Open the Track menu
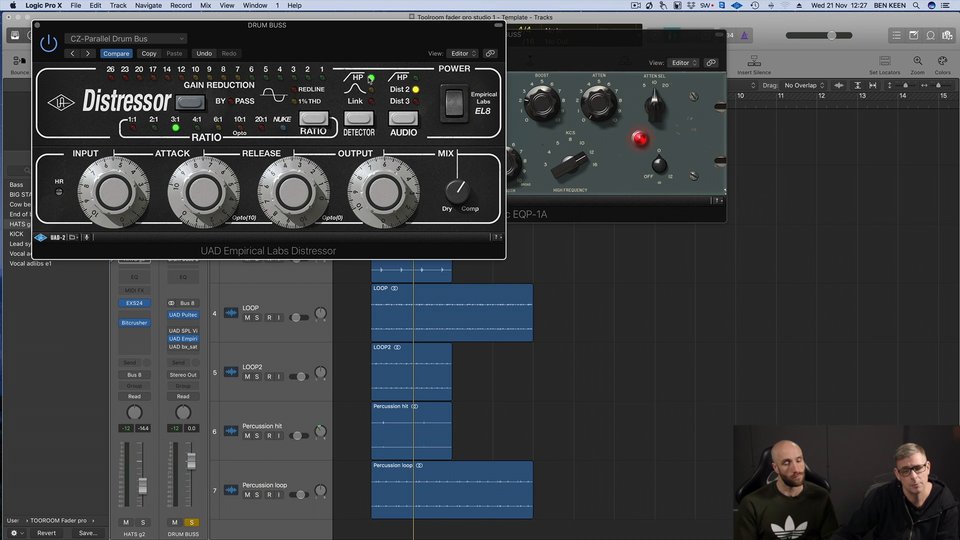The image size is (960, 540). (118, 6)
